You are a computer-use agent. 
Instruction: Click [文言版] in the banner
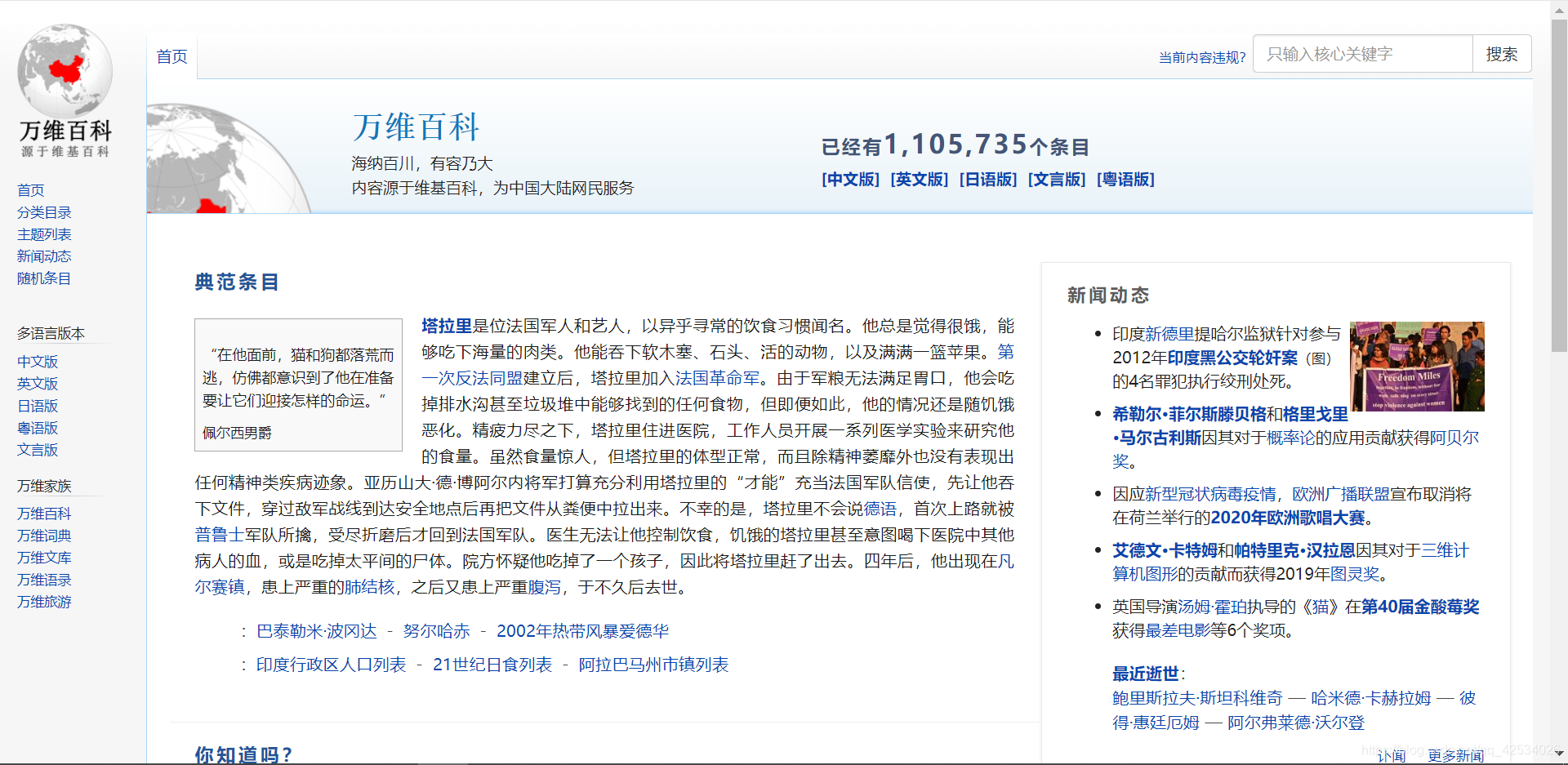[1056, 180]
